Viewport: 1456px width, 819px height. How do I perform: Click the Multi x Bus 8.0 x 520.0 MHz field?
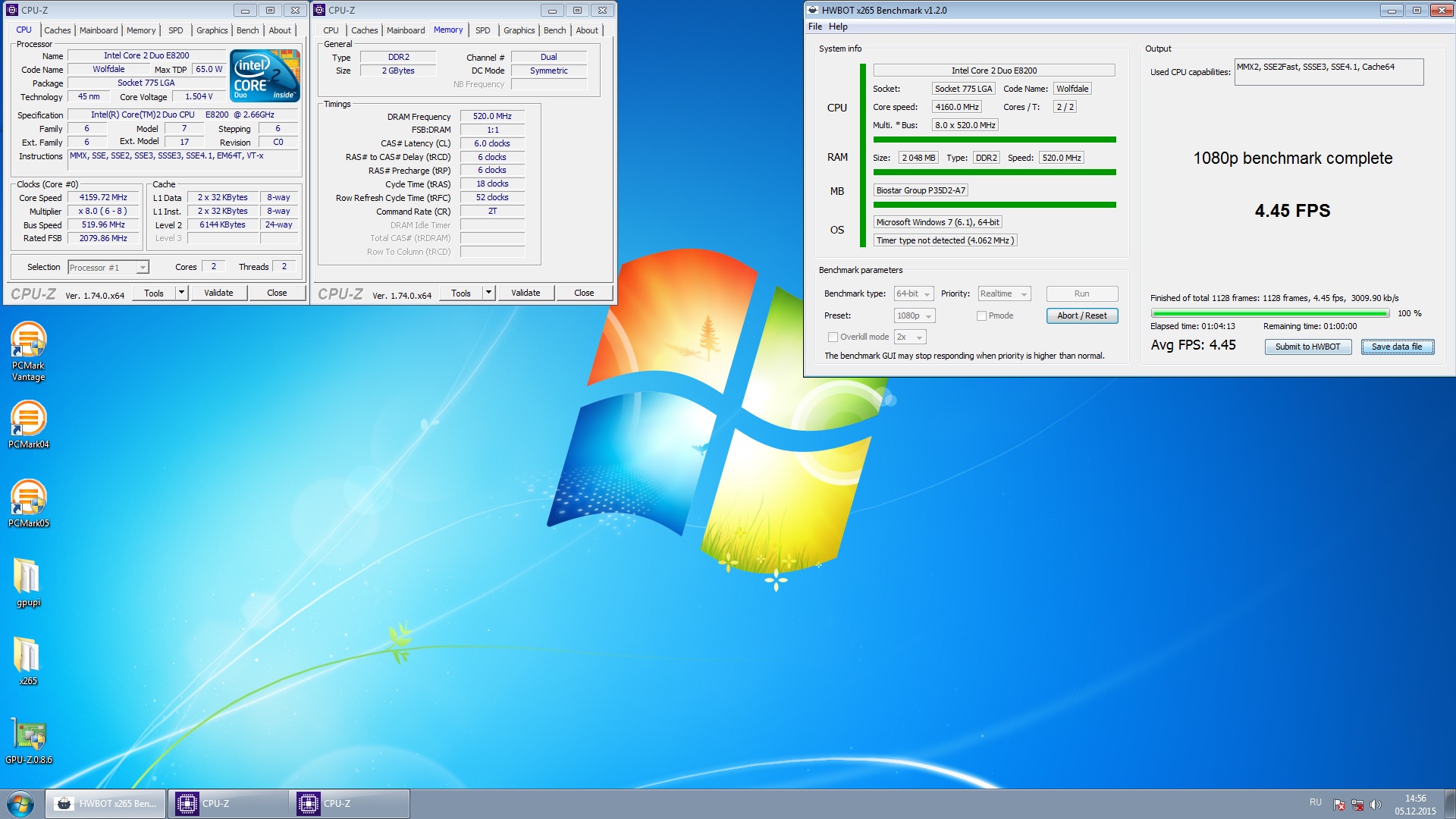click(965, 125)
